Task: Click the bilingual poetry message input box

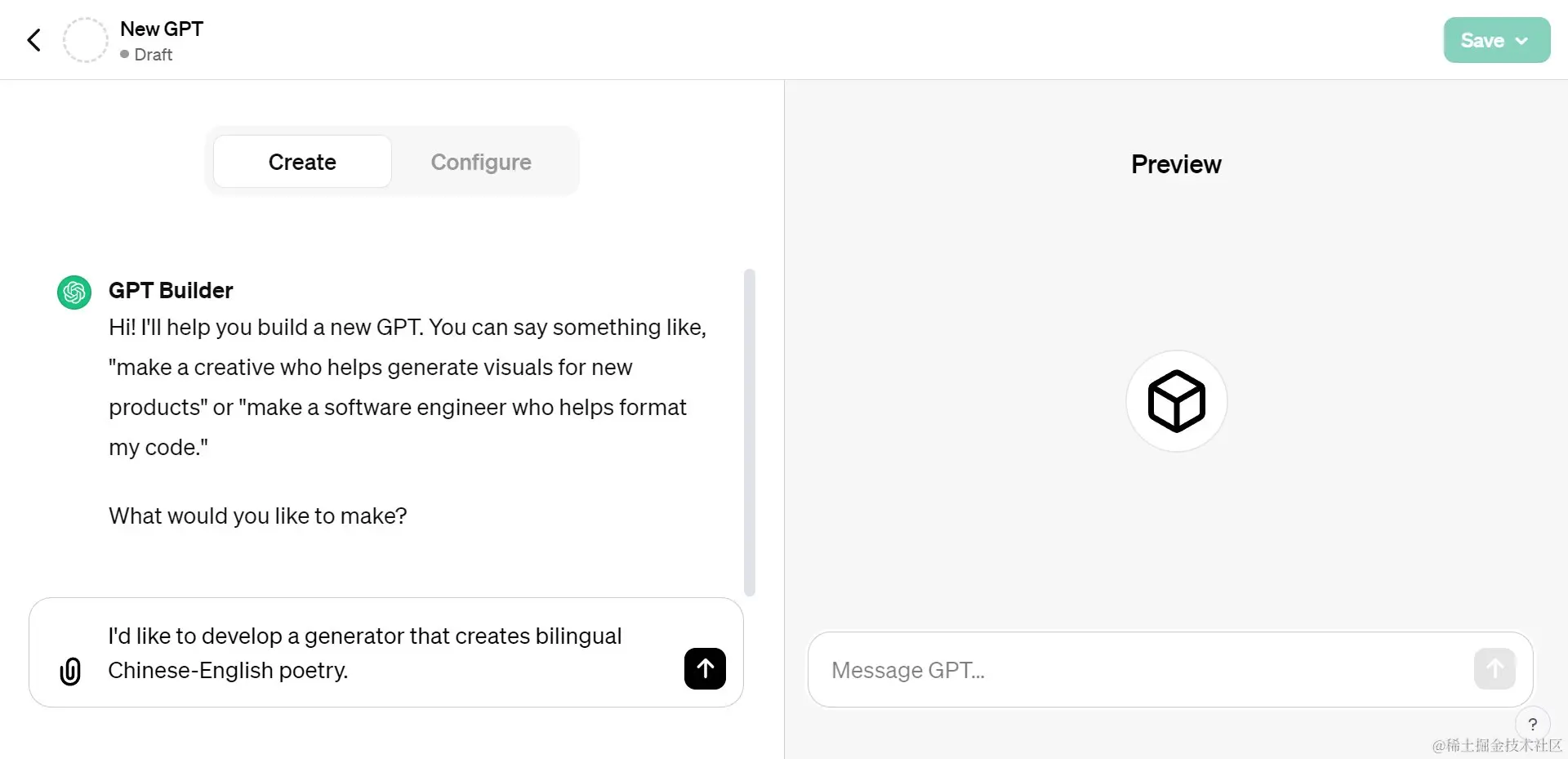Action: coord(367,653)
